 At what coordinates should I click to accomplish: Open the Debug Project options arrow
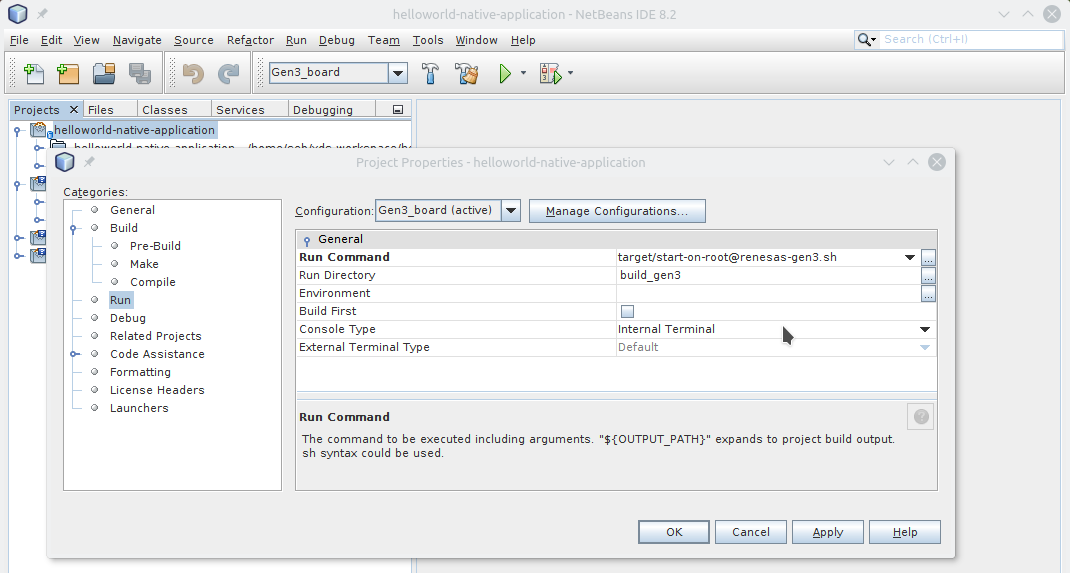pyautogui.click(x=570, y=72)
